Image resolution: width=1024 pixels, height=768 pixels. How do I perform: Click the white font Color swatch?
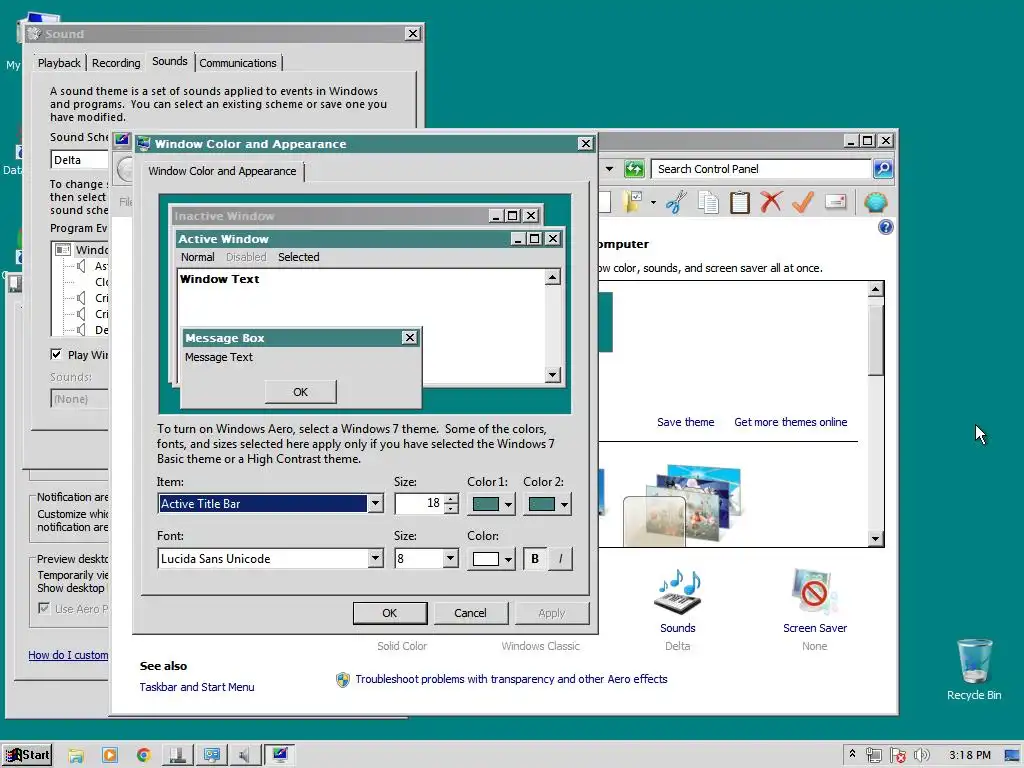(x=485, y=559)
